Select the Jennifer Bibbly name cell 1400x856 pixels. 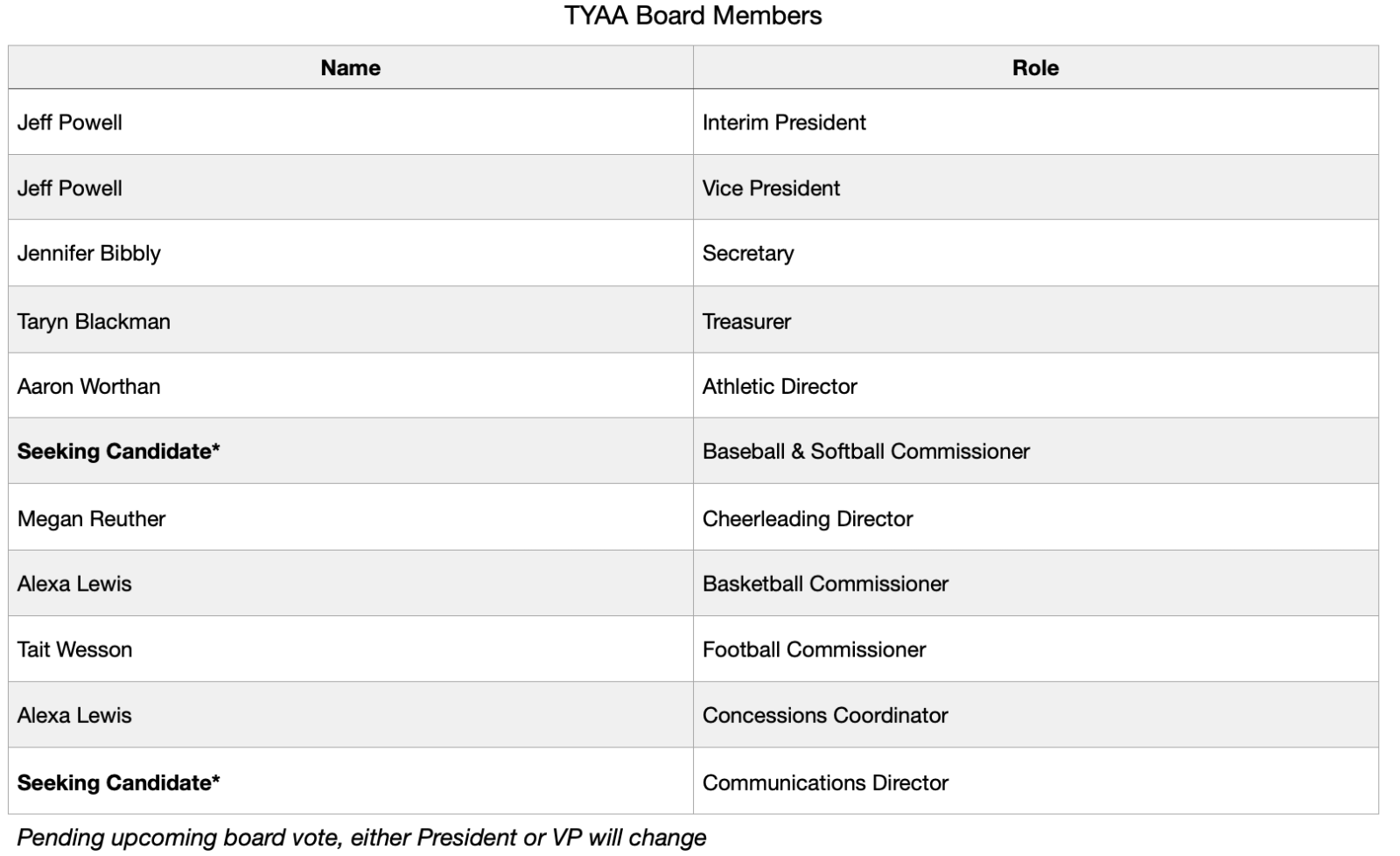(x=89, y=253)
